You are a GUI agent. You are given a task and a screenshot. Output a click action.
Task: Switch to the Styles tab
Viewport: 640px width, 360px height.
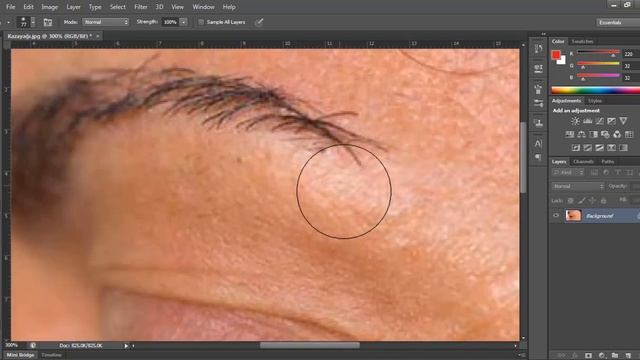point(595,101)
